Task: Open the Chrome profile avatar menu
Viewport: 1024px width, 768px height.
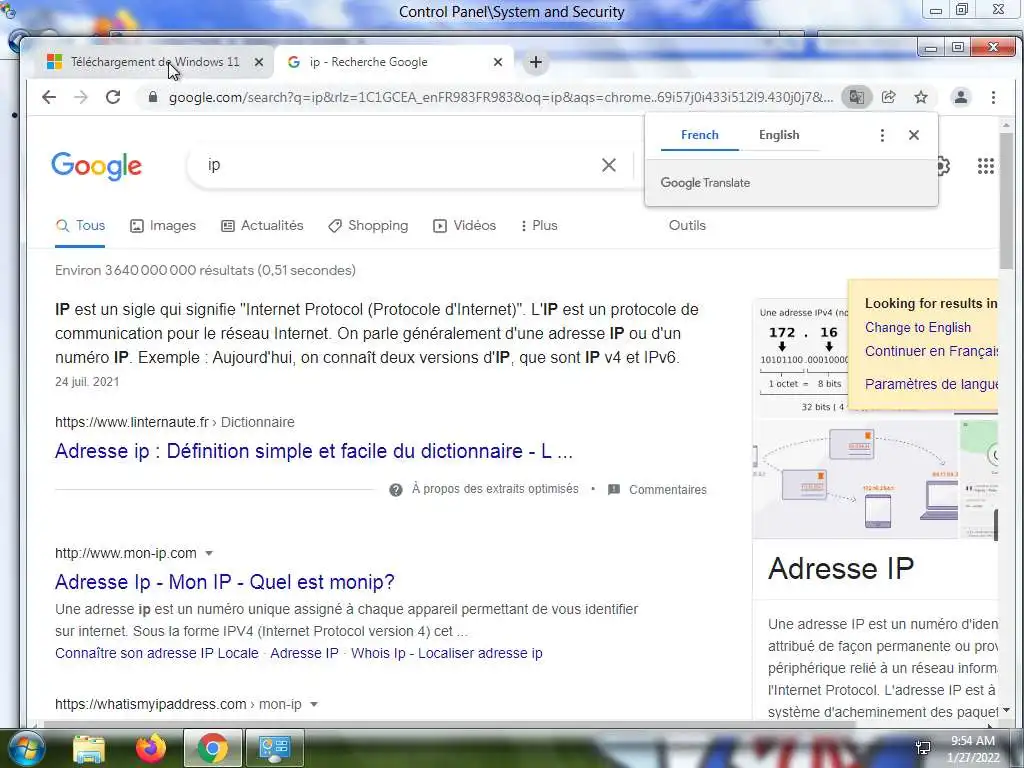Action: (x=961, y=97)
